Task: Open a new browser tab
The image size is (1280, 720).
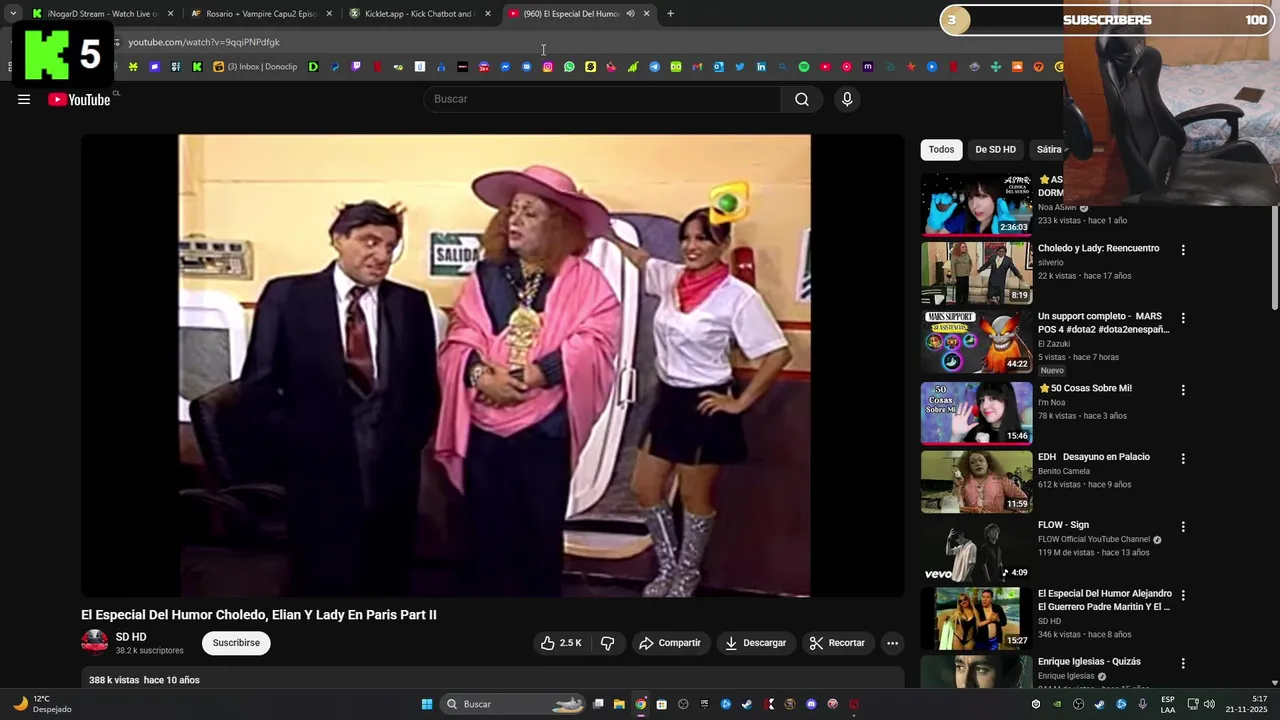Action: (x=670, y=14)
